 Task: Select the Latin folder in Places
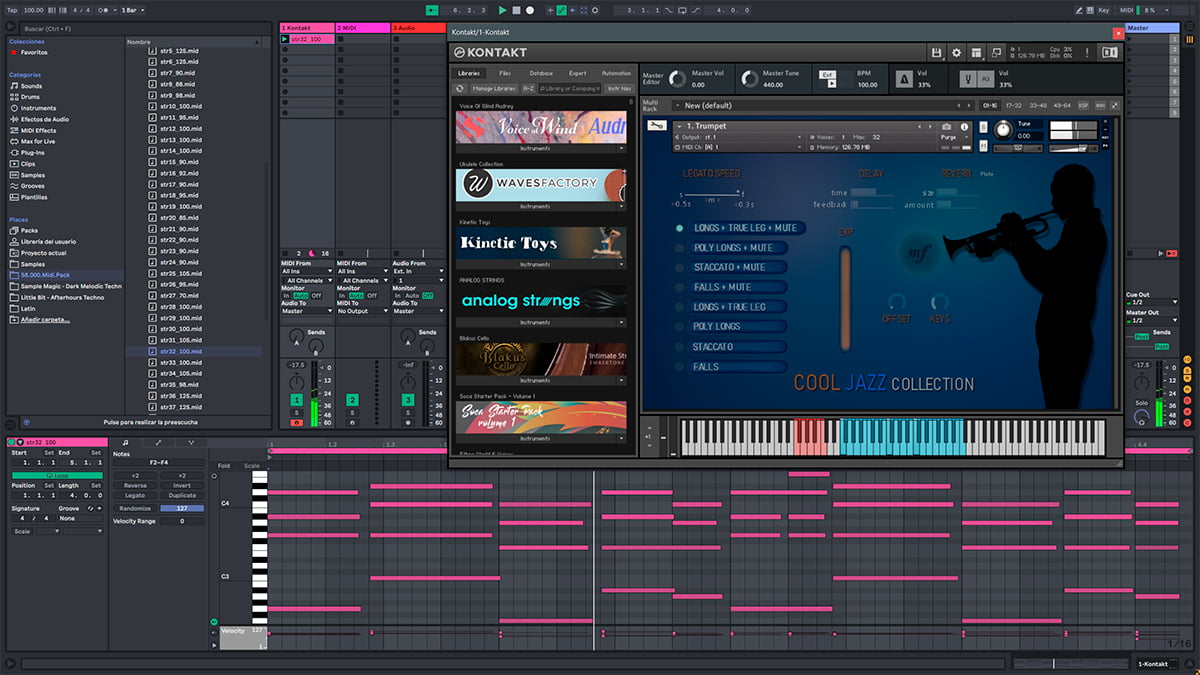(29, 308)
